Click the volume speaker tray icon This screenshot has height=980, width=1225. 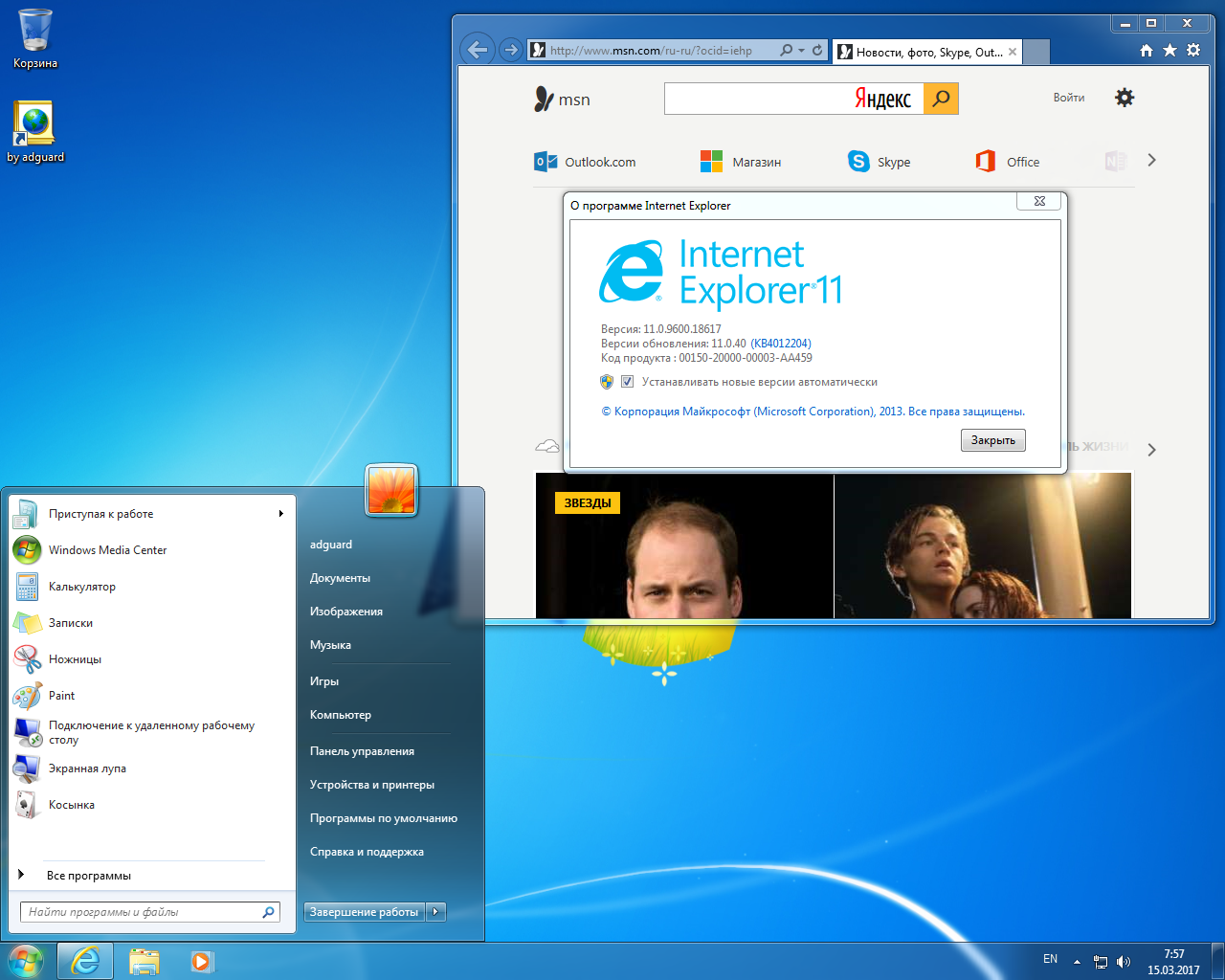1124,962
